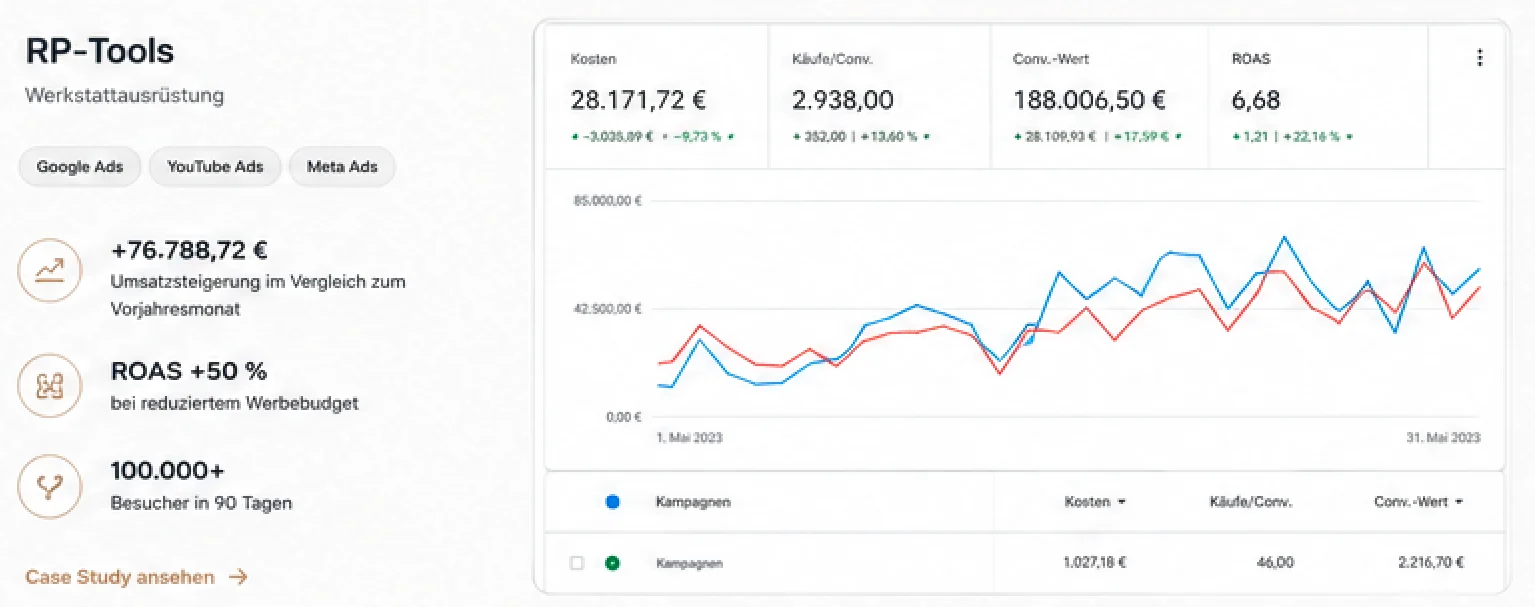1535x607 pixels.
Task: Click the 28.171,72 € cost value
Action: click(x=639, y=100)
